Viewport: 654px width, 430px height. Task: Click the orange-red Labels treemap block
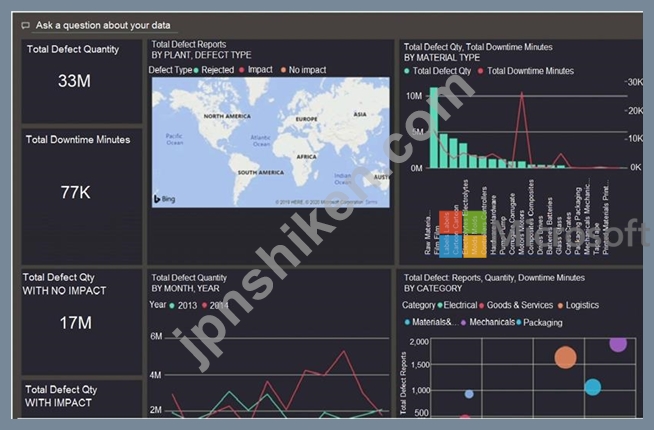[450, 223]
